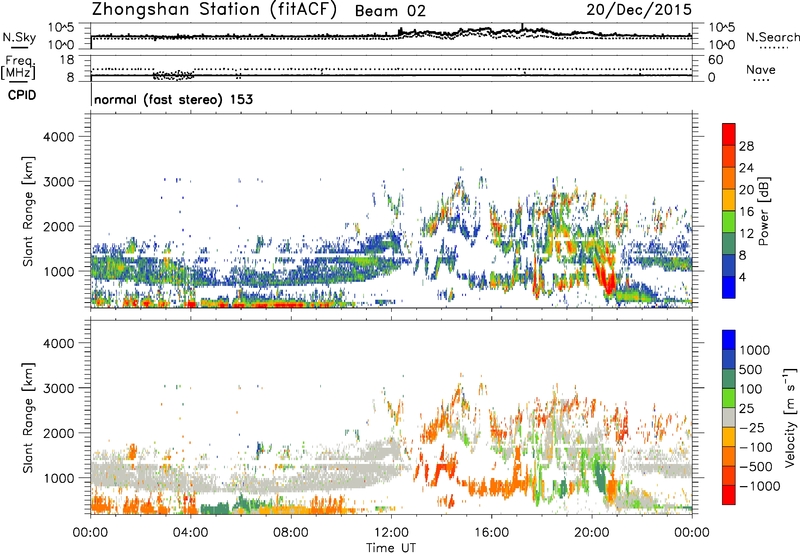Click the left-side '10^0' noise axis label
The width and height of the screenshot is (800, 554).
61,45
